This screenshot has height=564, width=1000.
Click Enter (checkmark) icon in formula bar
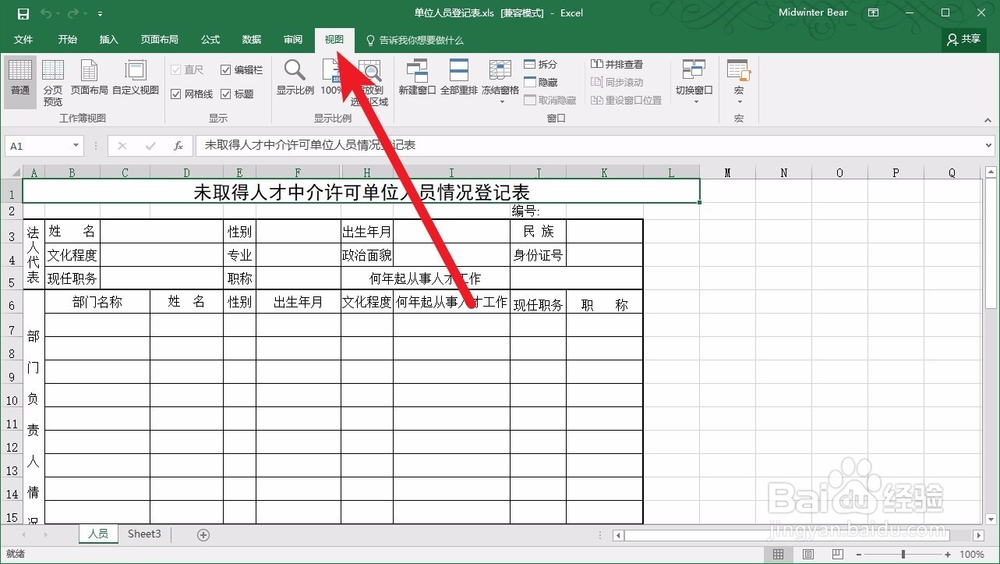pyautogui.click(x=151, y=145)
